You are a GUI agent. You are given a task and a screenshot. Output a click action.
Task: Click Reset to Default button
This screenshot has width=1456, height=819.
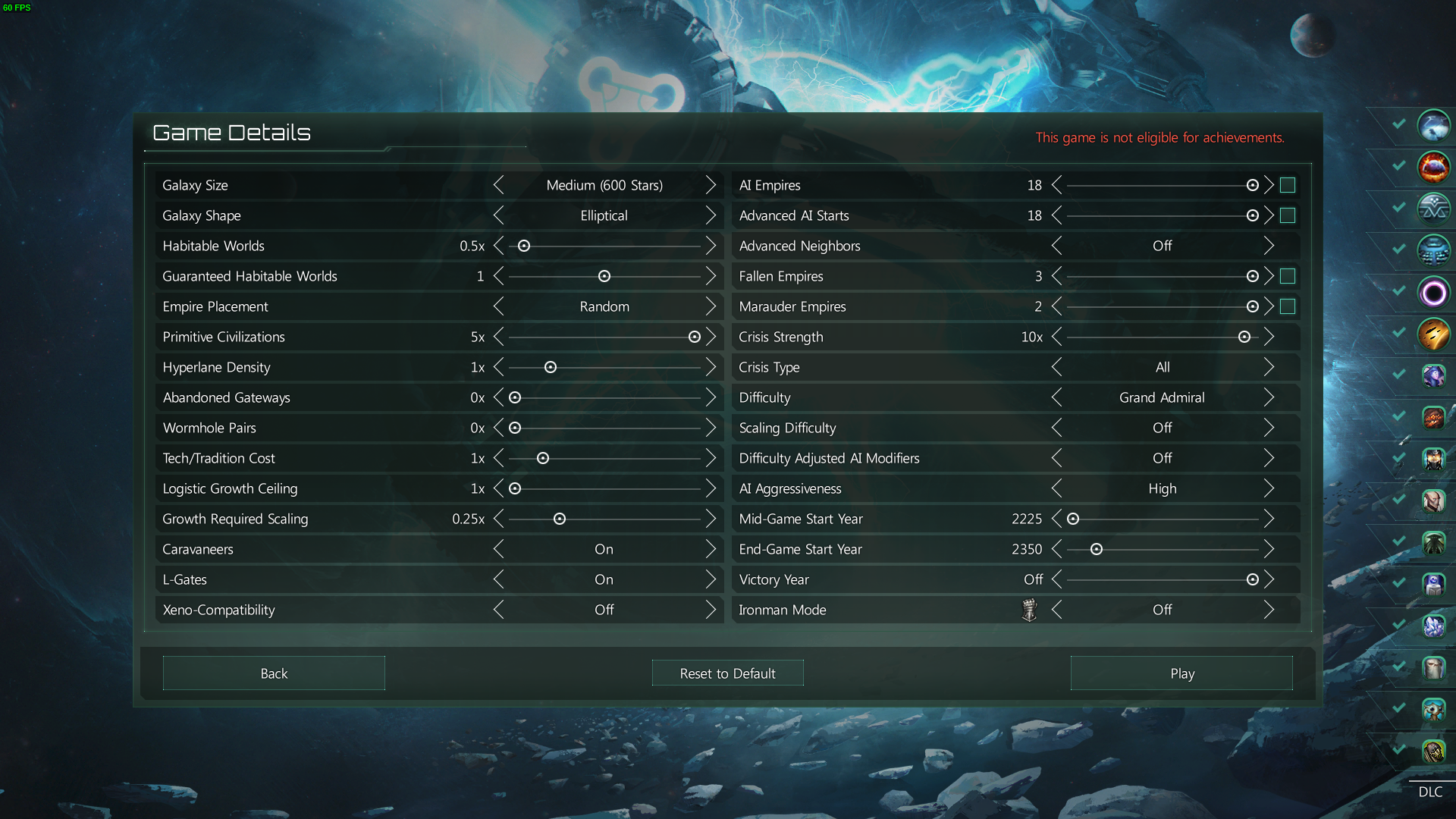[727, 672]
